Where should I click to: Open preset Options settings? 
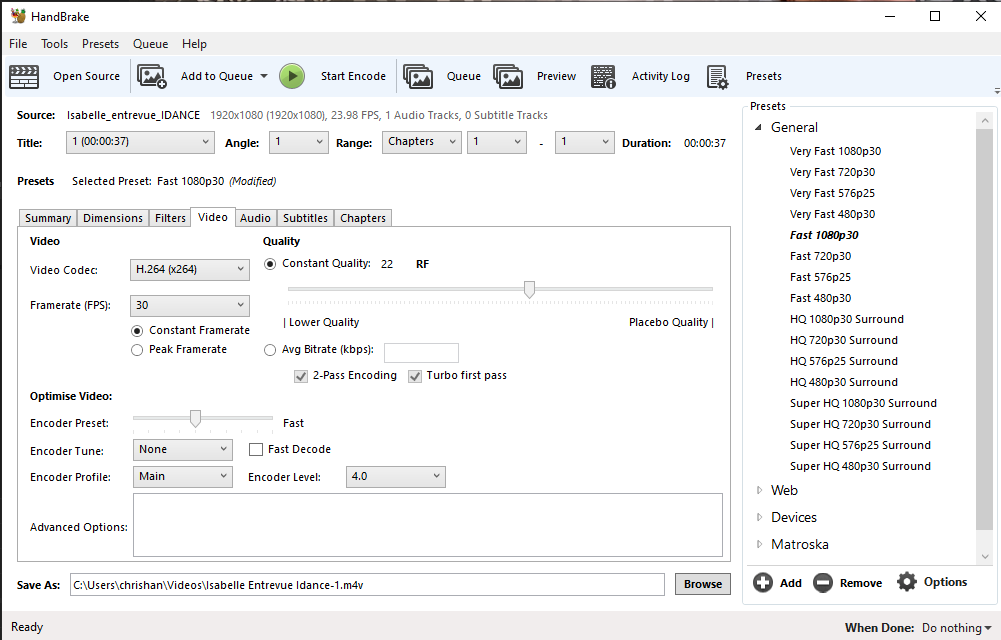pos(932,581)
